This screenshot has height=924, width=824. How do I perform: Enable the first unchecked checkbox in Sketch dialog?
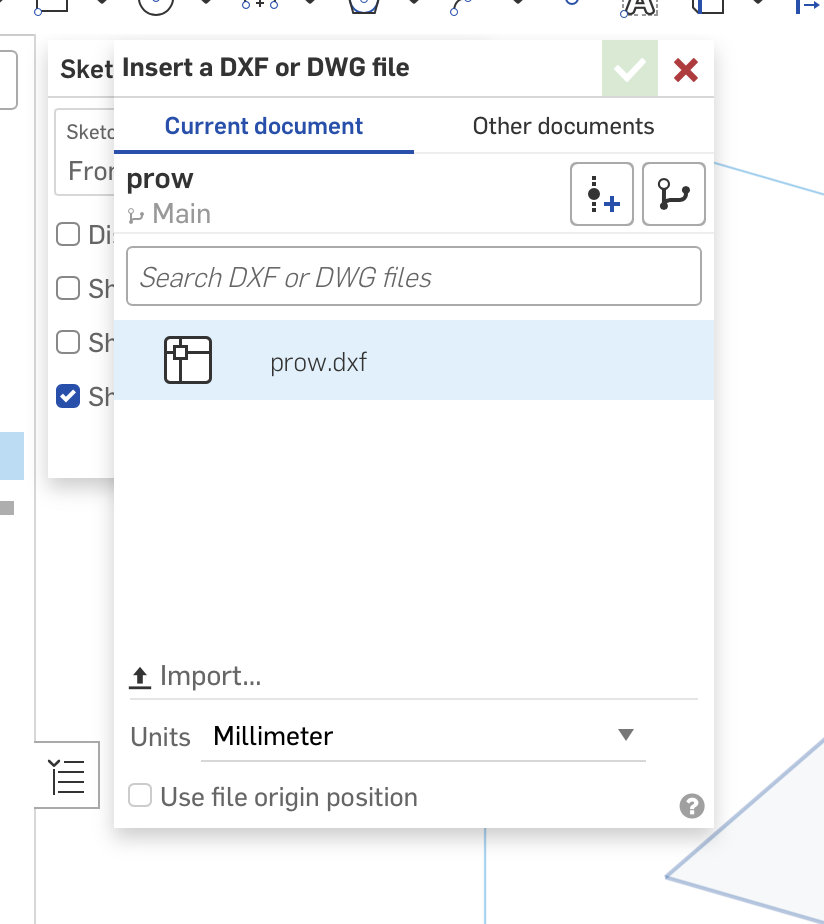(68, 234)
